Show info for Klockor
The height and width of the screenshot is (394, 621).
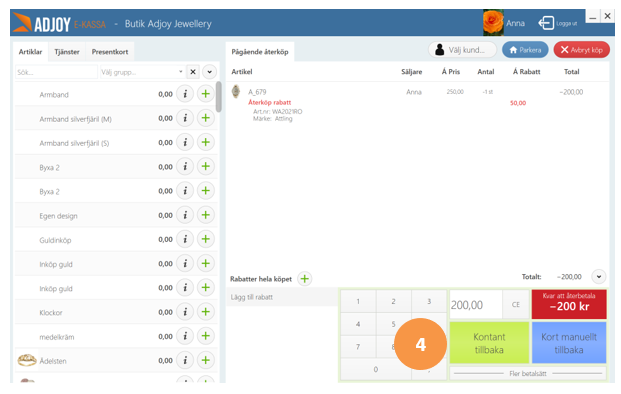tap(185, 312)
